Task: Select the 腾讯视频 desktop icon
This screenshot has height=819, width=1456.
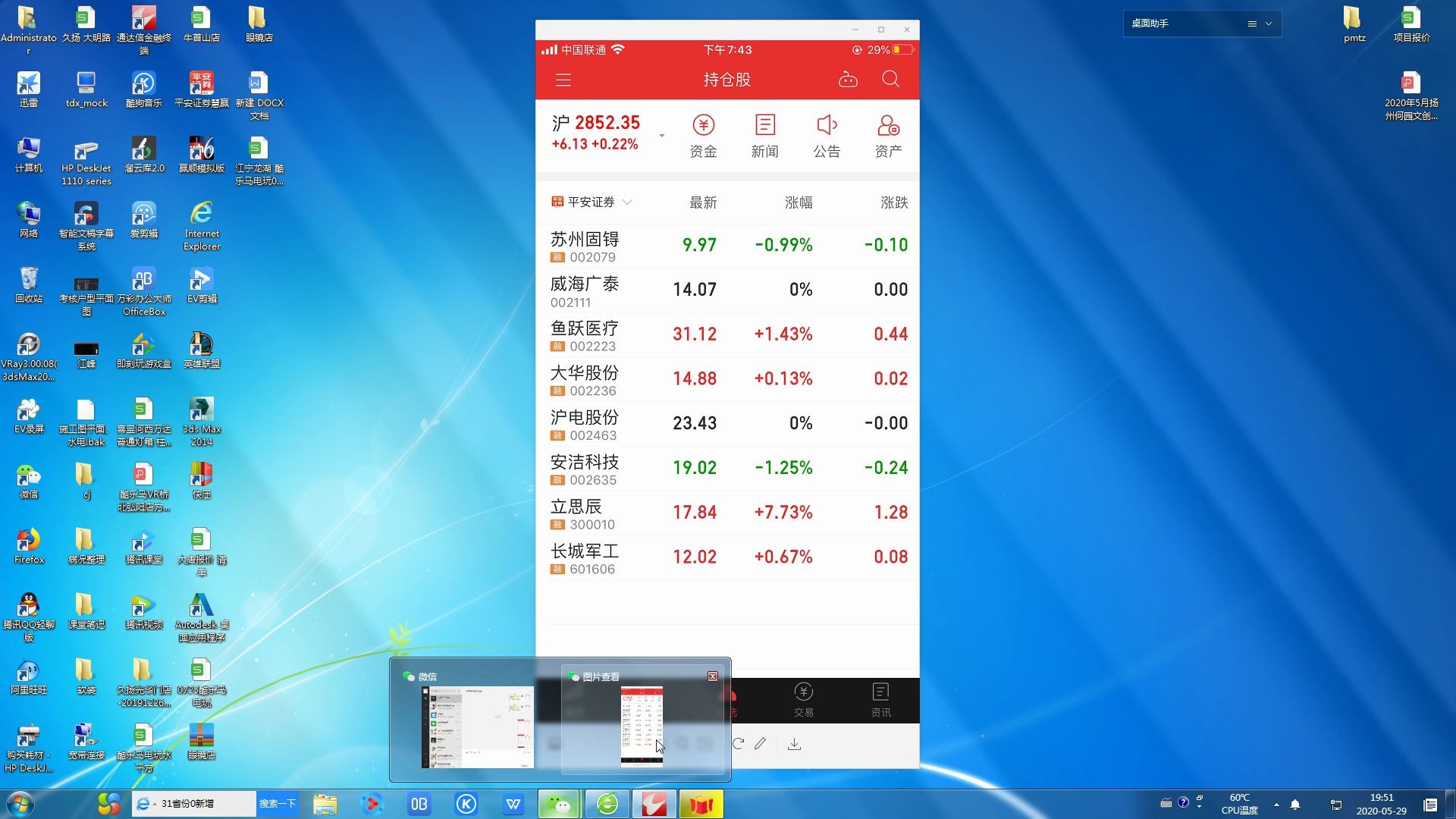Action: [143, 611]
